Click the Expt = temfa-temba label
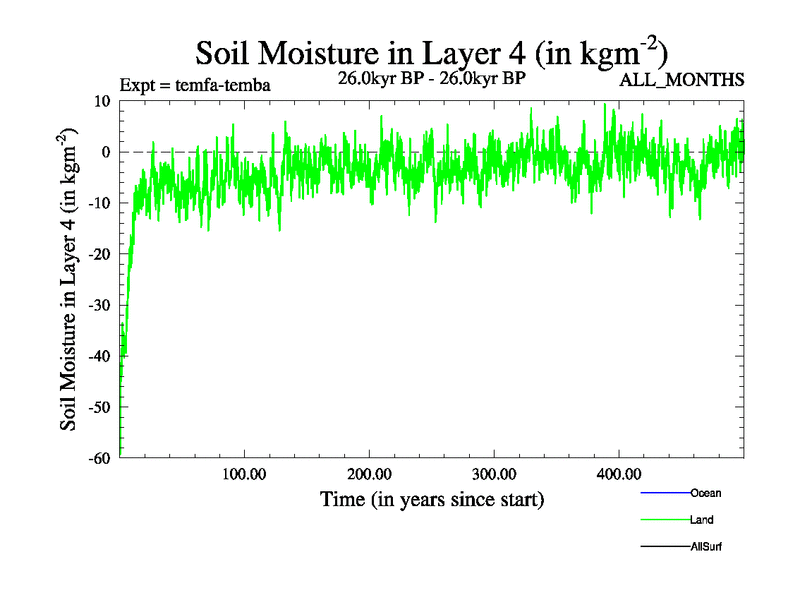This screenshot has width=800, height=600. (194, 85)
